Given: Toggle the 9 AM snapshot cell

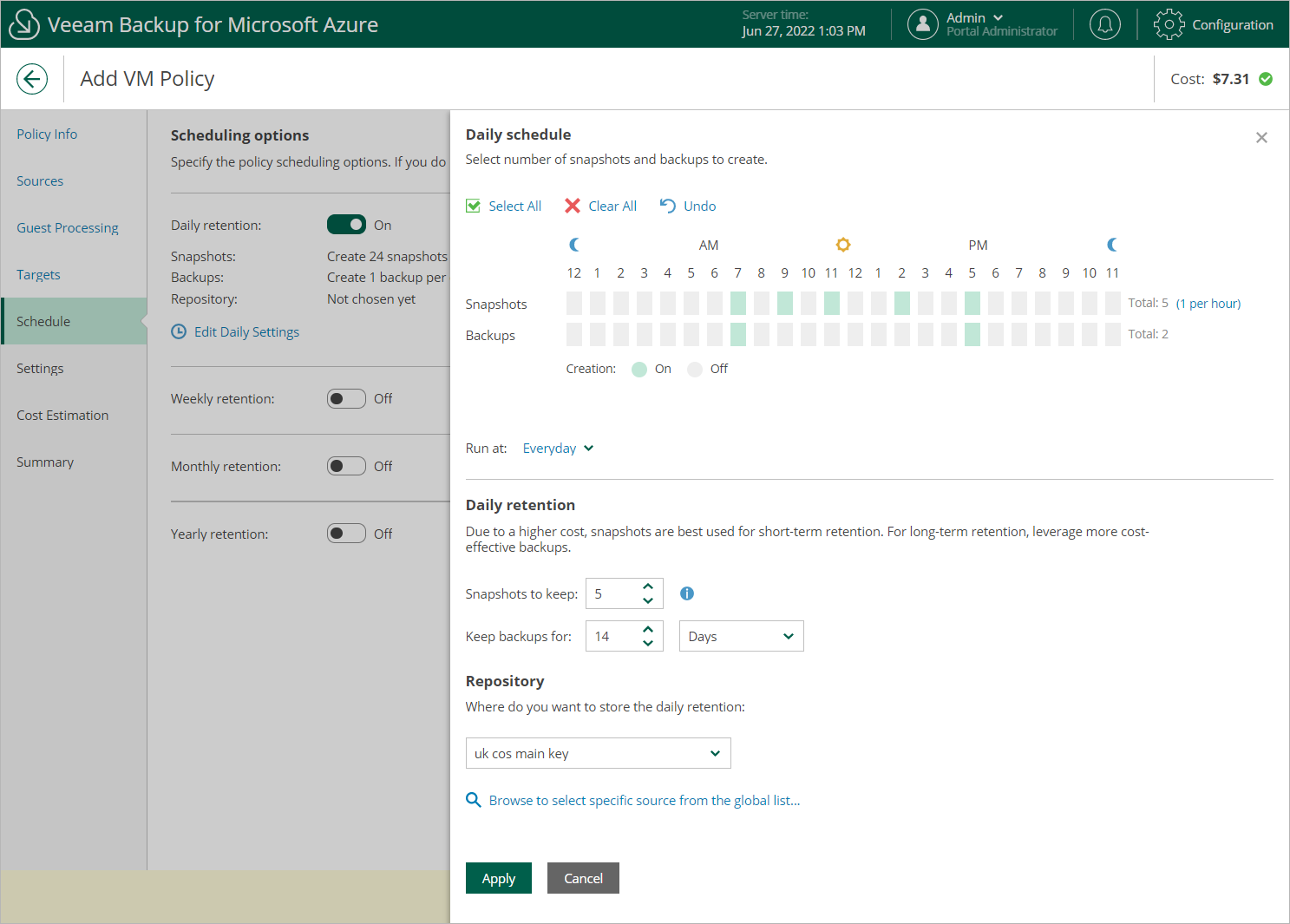Looking at the screenshot, I should click(x=785, y=303).
